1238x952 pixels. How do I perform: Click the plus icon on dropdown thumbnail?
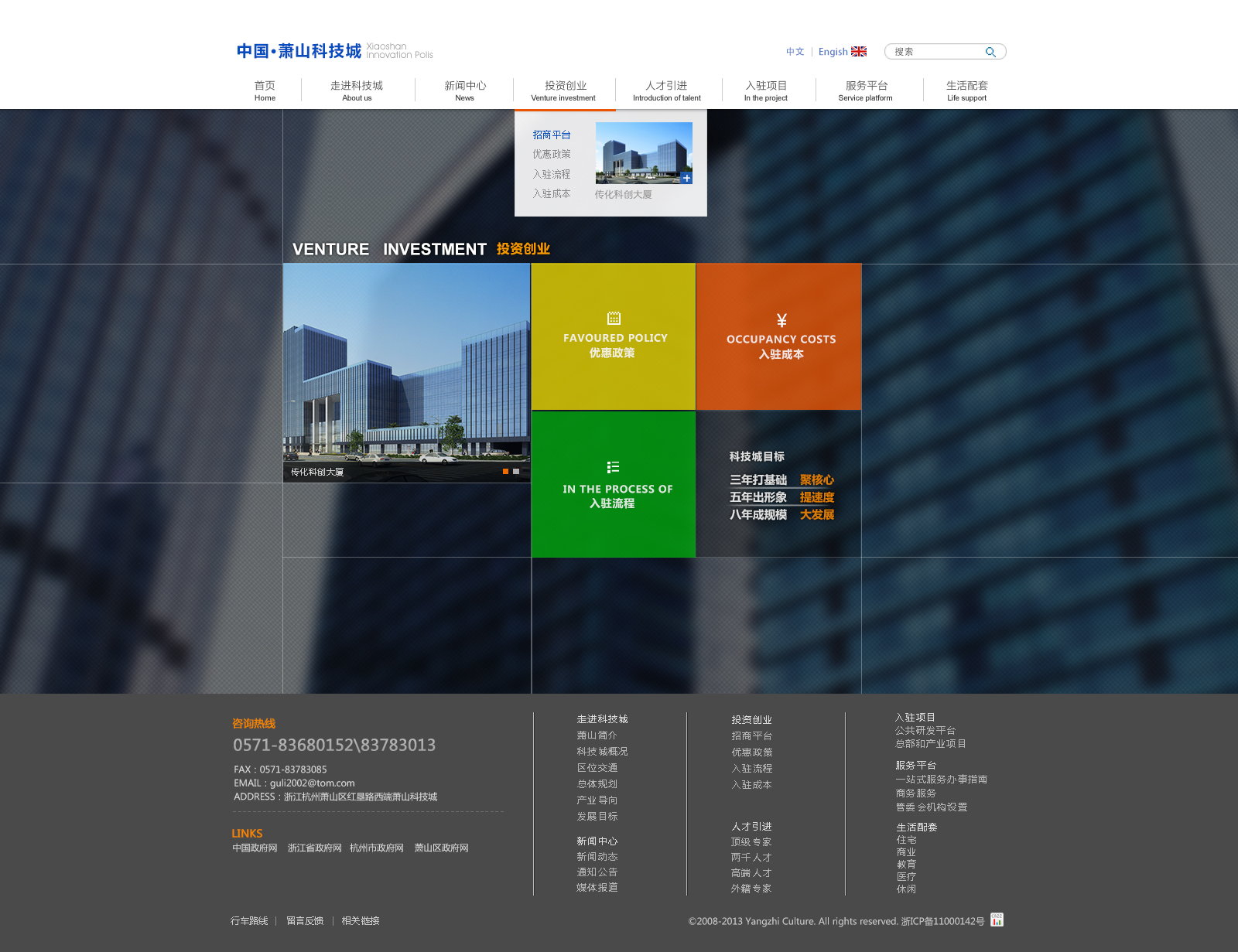[686, 178]
